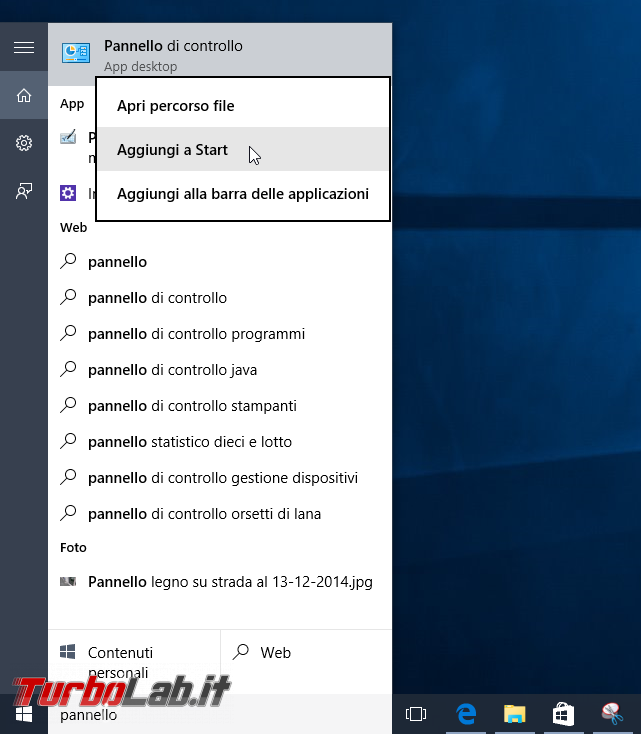This screenshot has width=641, height=734.
Task: Select suggestion "pannello di controllo stampanti"
Action: pos(220,406)
